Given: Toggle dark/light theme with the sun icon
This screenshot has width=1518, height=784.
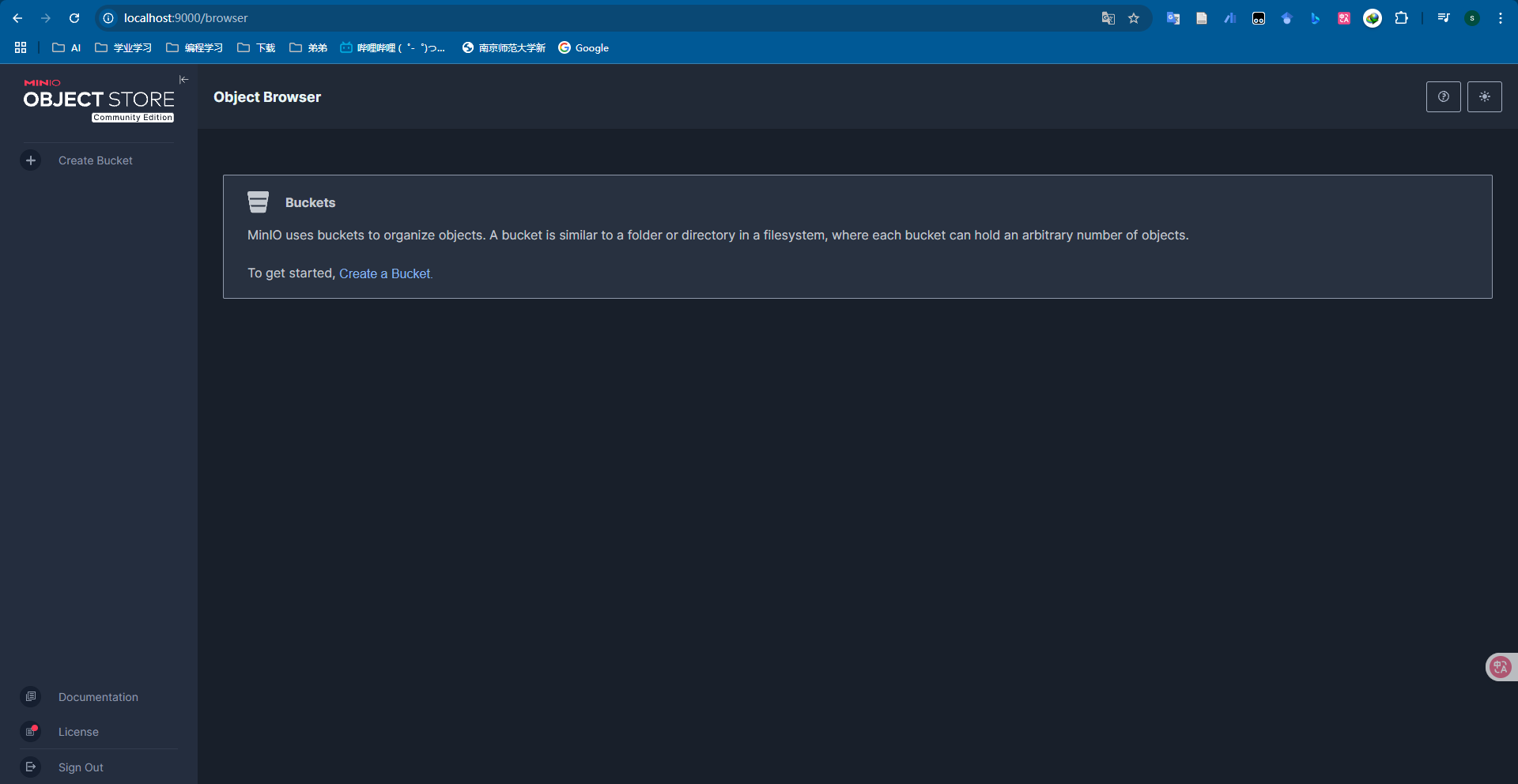Looking at the screenshot, I should pos(1484,97).
